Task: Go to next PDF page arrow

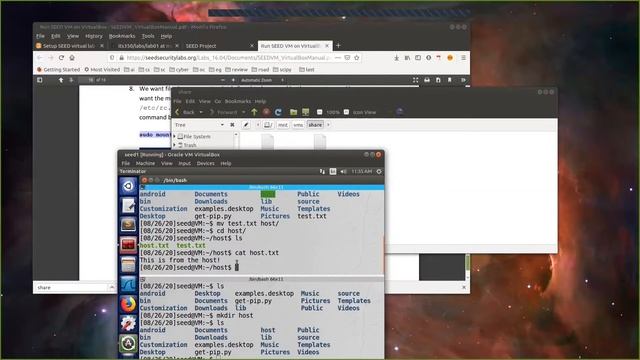Action: point(71,80)
